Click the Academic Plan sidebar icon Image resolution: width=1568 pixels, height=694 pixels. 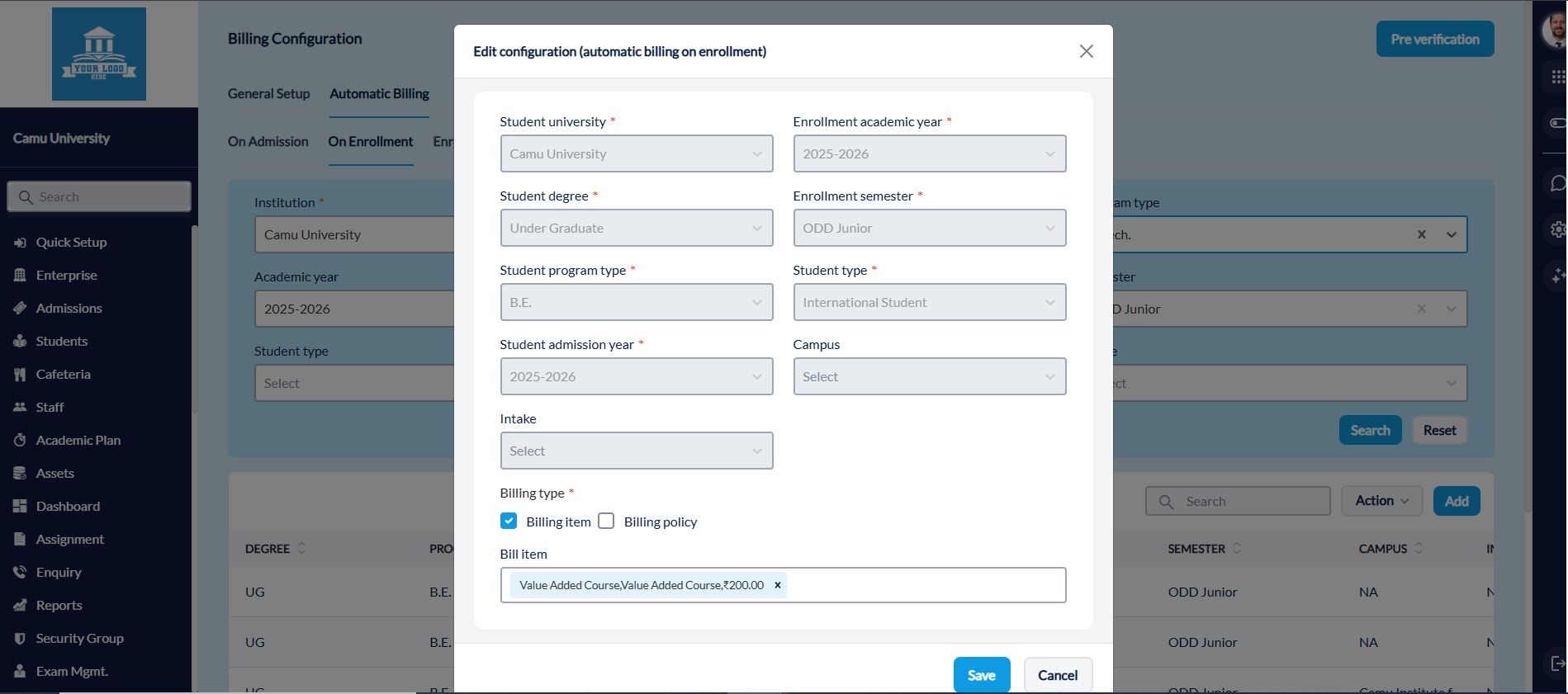[20, 441]
